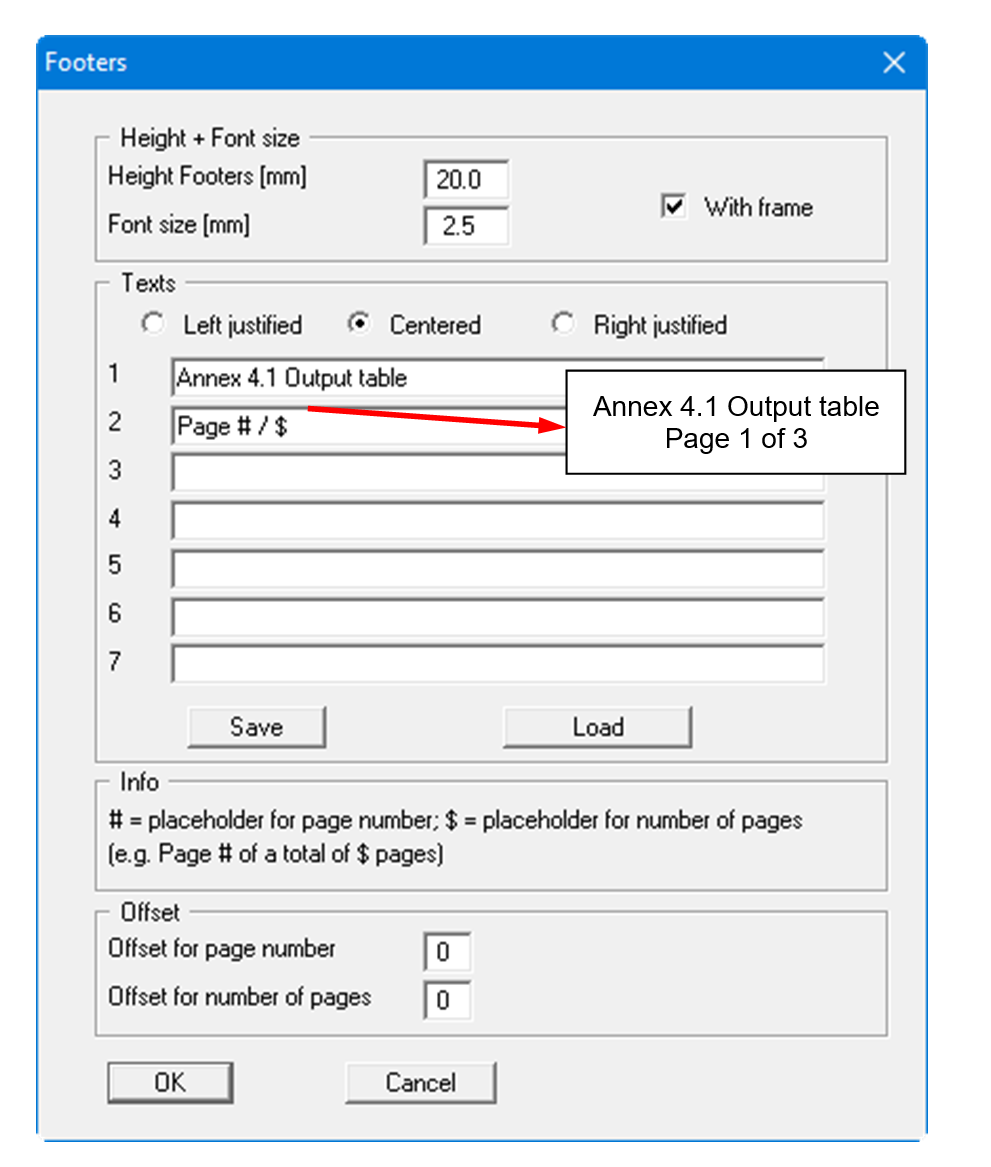The height and width of the screenshot is (1167, 991).
Task: Click the Font size input field
Action: click(x=465, y=226)
